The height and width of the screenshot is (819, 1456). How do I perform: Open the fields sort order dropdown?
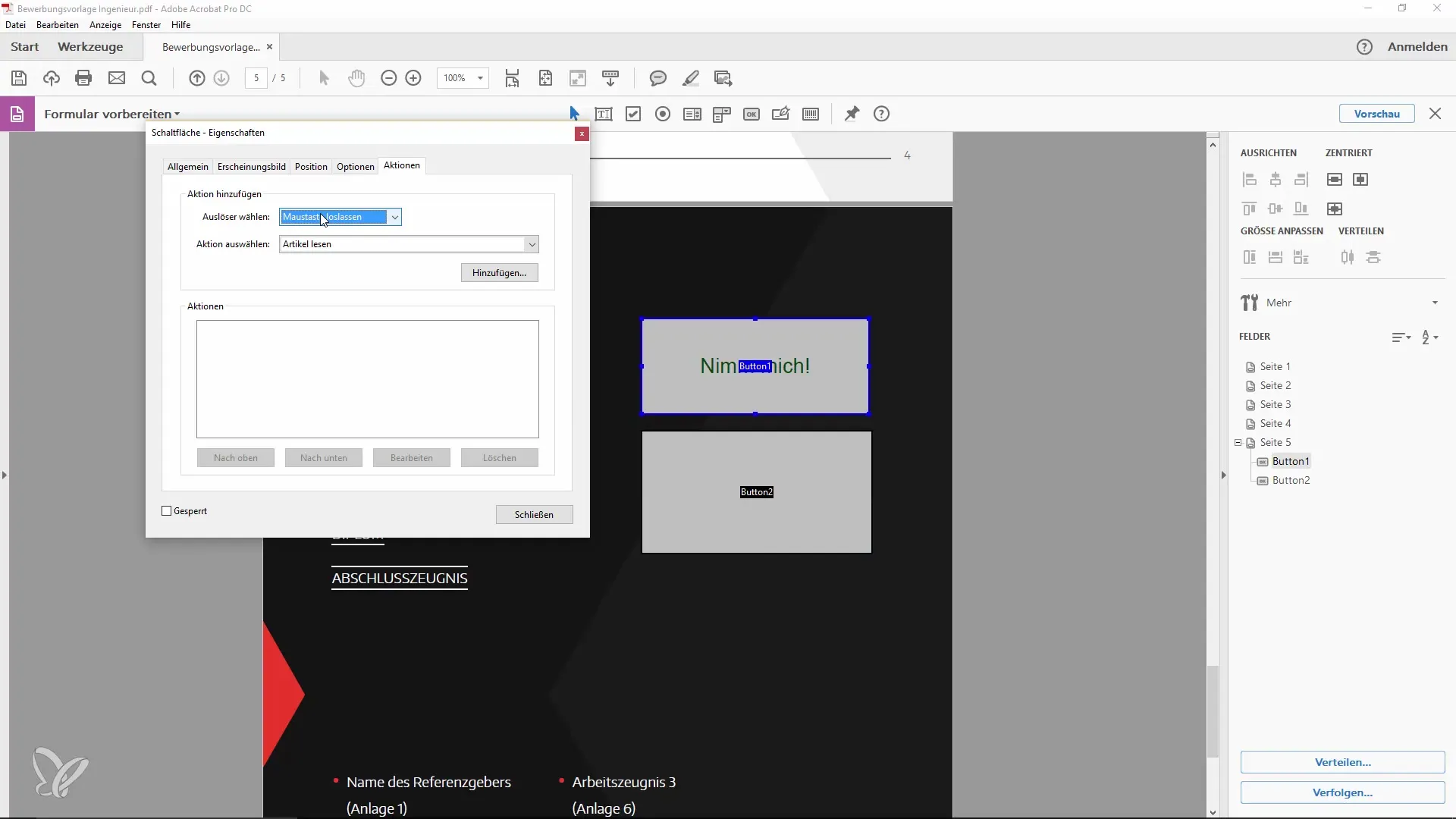click(x=1401, y=337)
